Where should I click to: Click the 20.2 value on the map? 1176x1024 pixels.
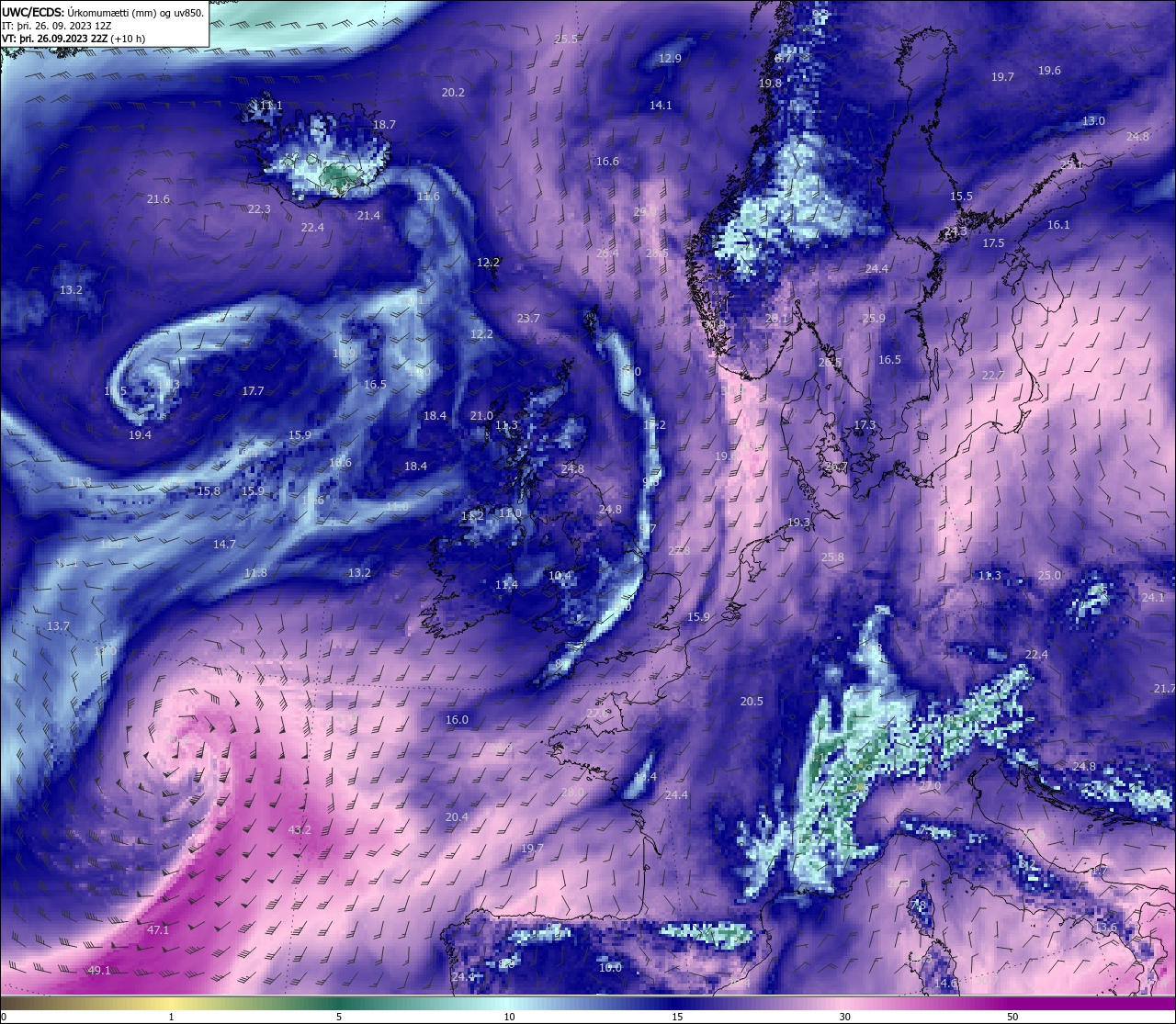453,92
